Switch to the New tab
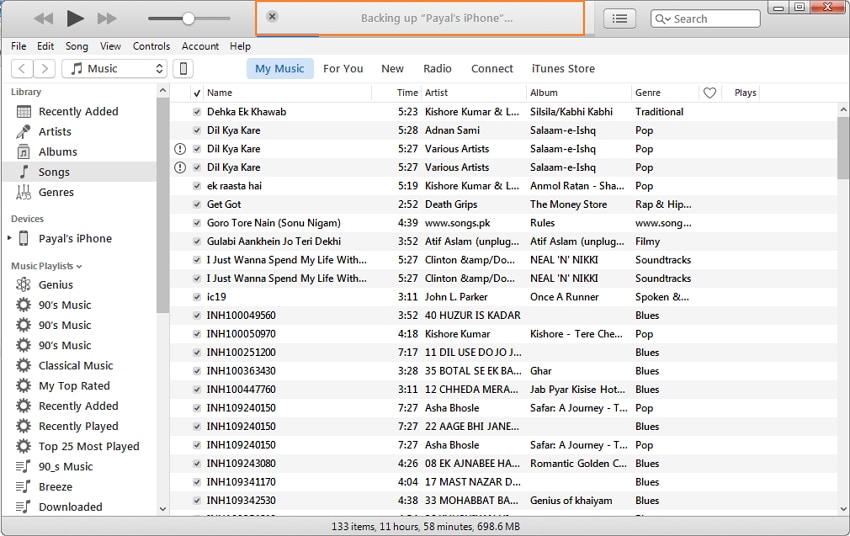The image size is (850, 536). click(x=392, y=68)
